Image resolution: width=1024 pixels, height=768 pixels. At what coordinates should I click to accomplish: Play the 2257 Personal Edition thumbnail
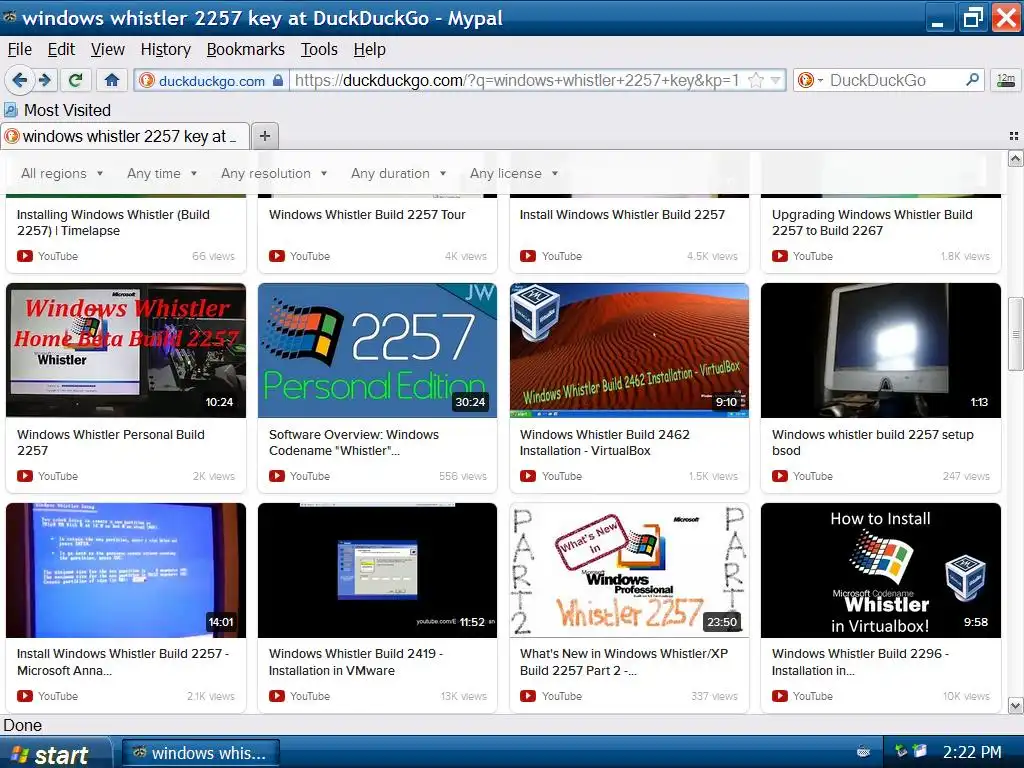377,350
